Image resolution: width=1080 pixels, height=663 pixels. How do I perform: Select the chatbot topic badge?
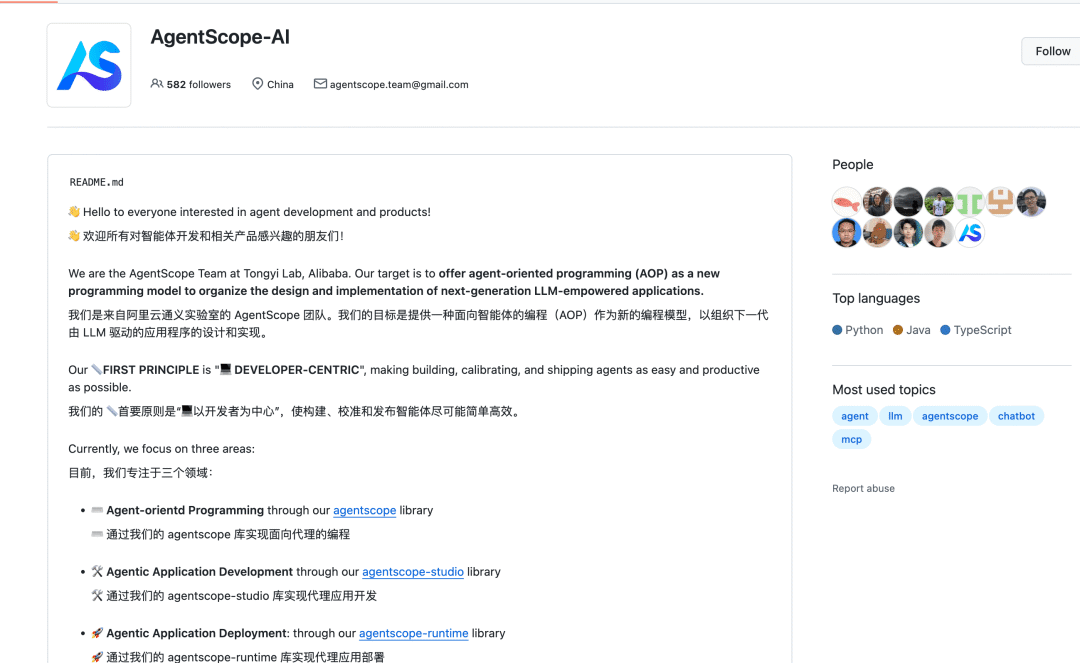[1016, 416]
